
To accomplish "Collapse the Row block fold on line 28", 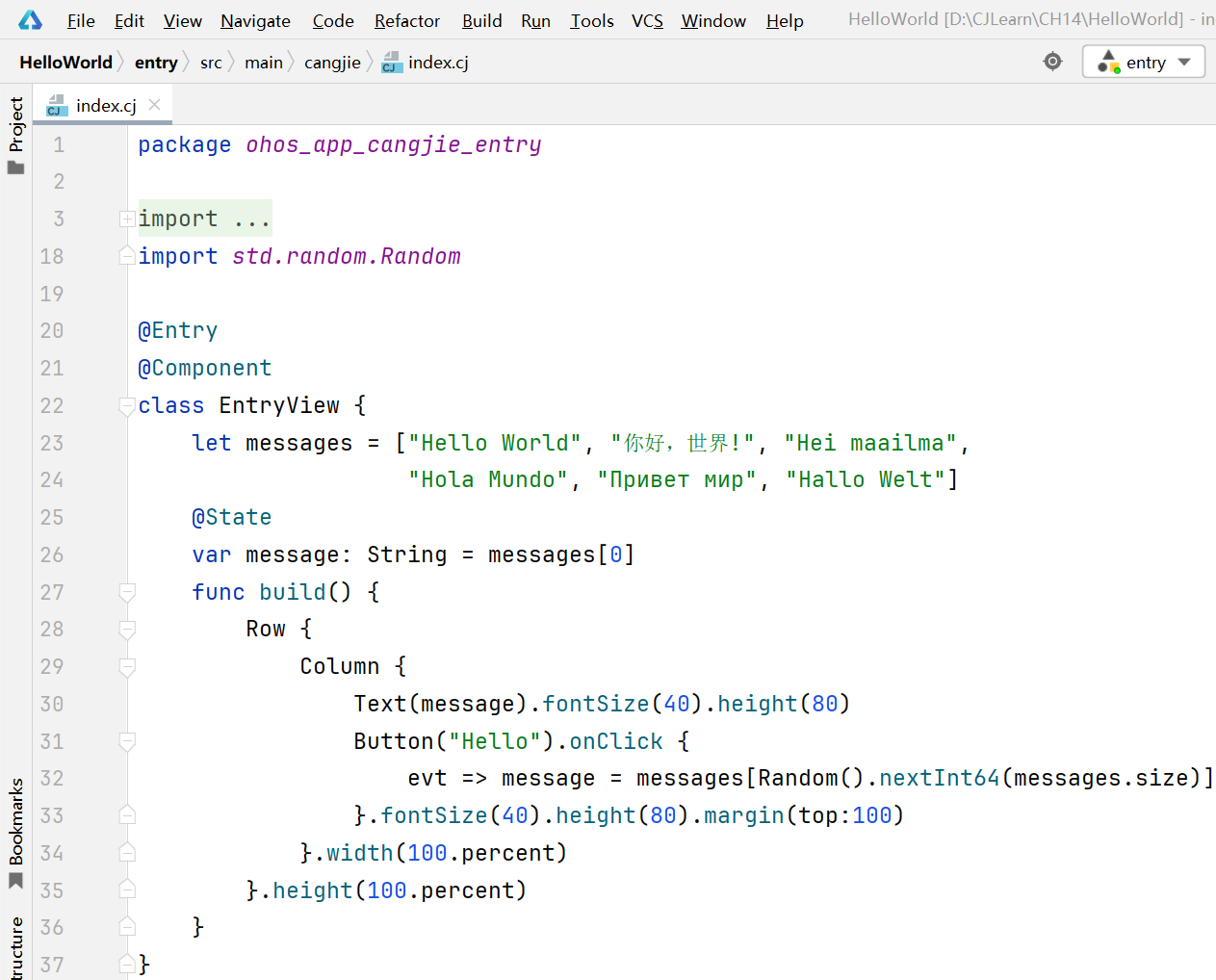I will 127,630.
